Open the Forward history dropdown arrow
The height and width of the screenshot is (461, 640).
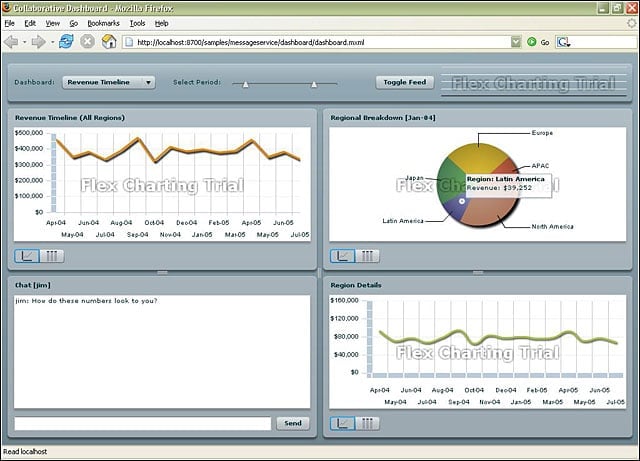(x=52, y=42)
